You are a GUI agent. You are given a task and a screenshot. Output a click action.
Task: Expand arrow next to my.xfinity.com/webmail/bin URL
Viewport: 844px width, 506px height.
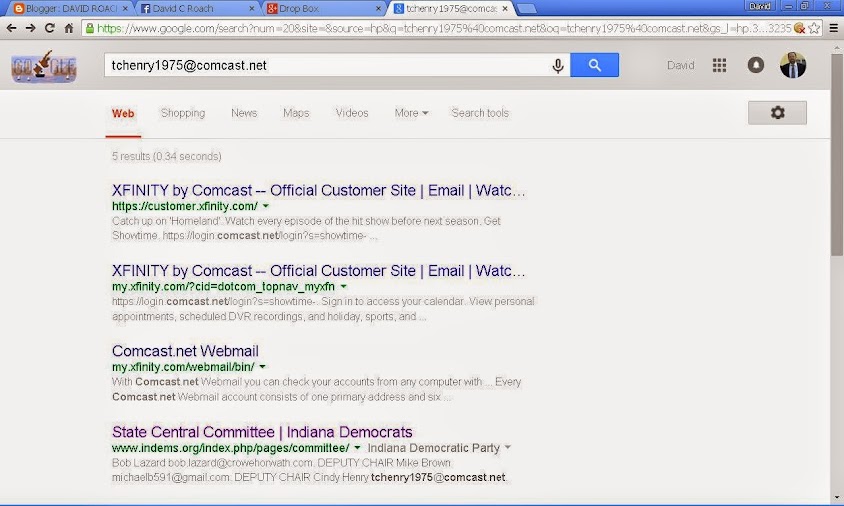point(263,367)
